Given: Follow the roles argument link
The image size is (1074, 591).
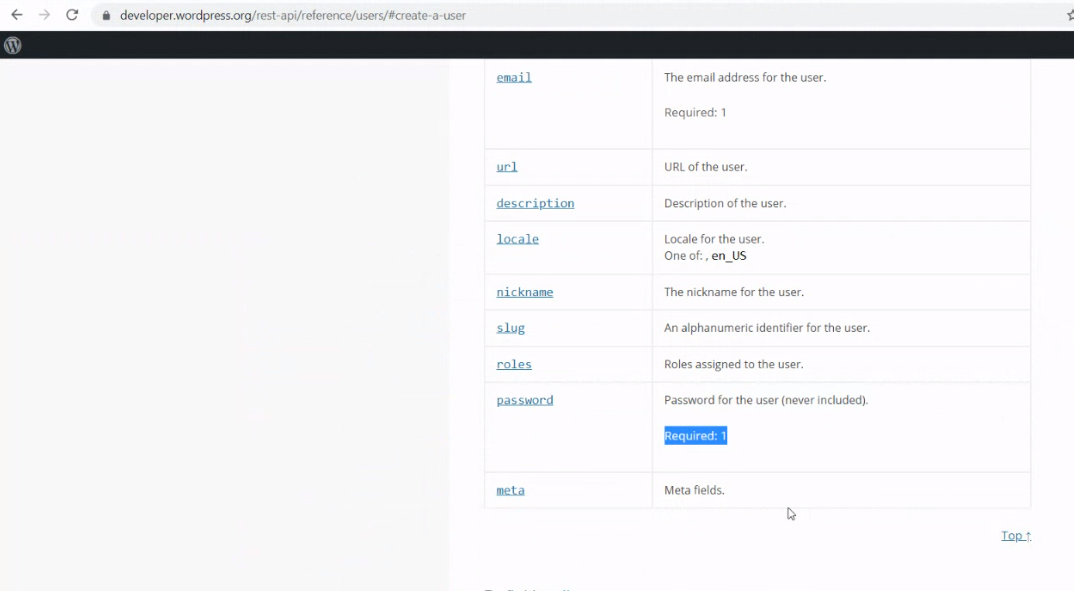Looking at the screenshot, I should point(514,364).
